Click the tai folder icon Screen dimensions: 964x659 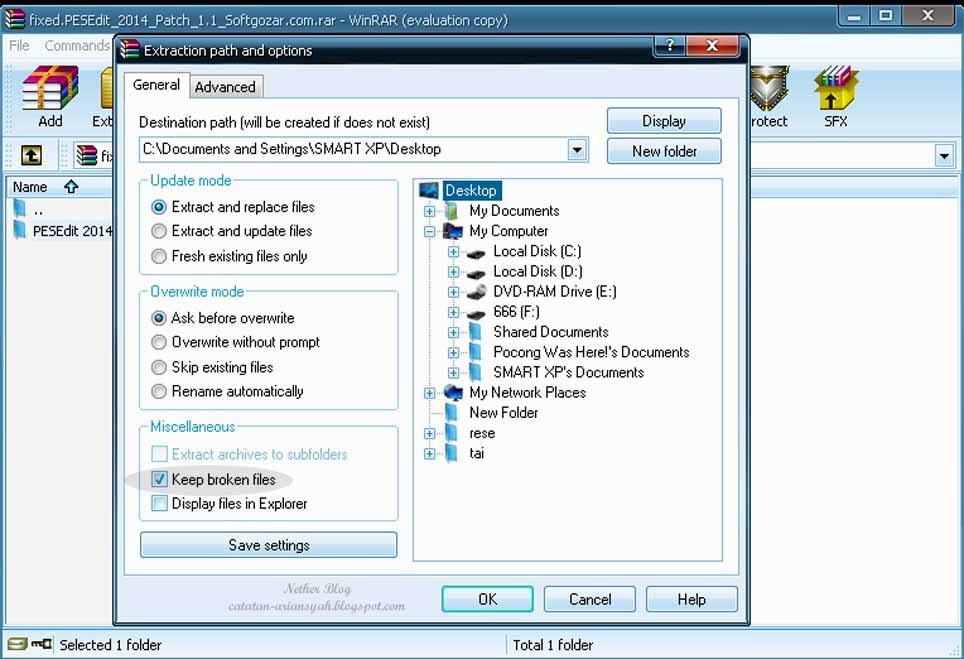click(x=451, y=453)
